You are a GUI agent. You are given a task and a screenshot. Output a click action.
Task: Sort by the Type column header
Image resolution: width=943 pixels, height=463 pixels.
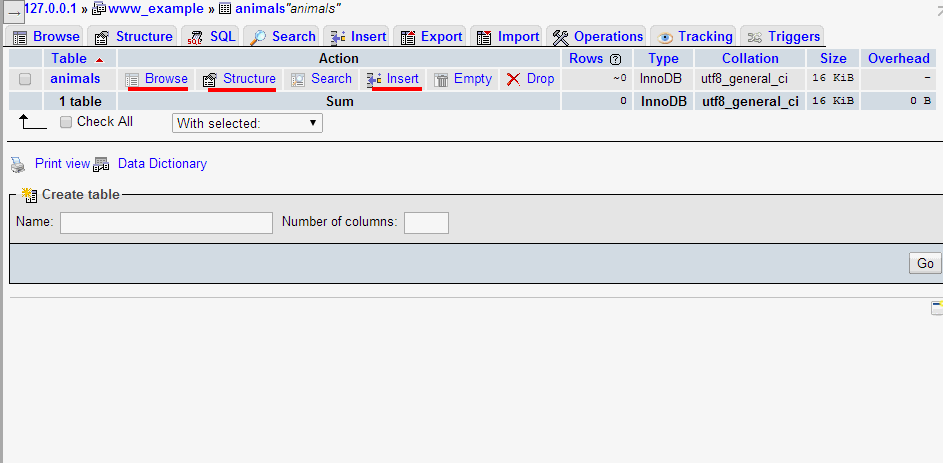coord(663,58)
